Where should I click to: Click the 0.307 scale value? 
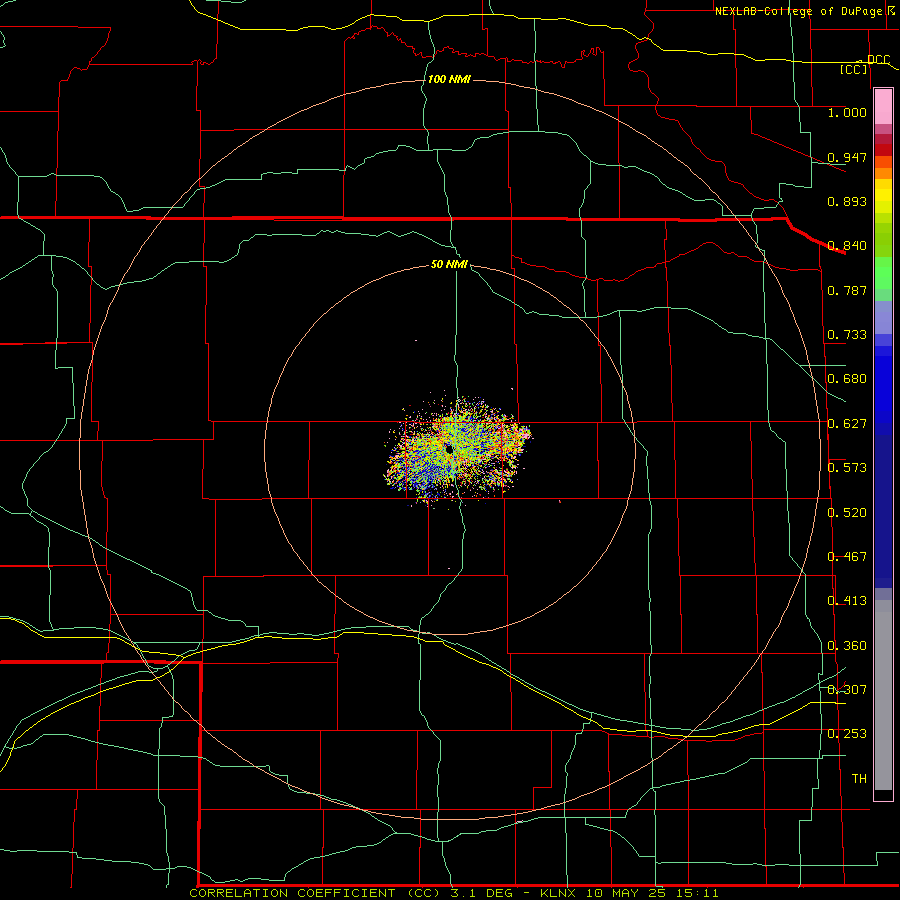tap(847, 690)
